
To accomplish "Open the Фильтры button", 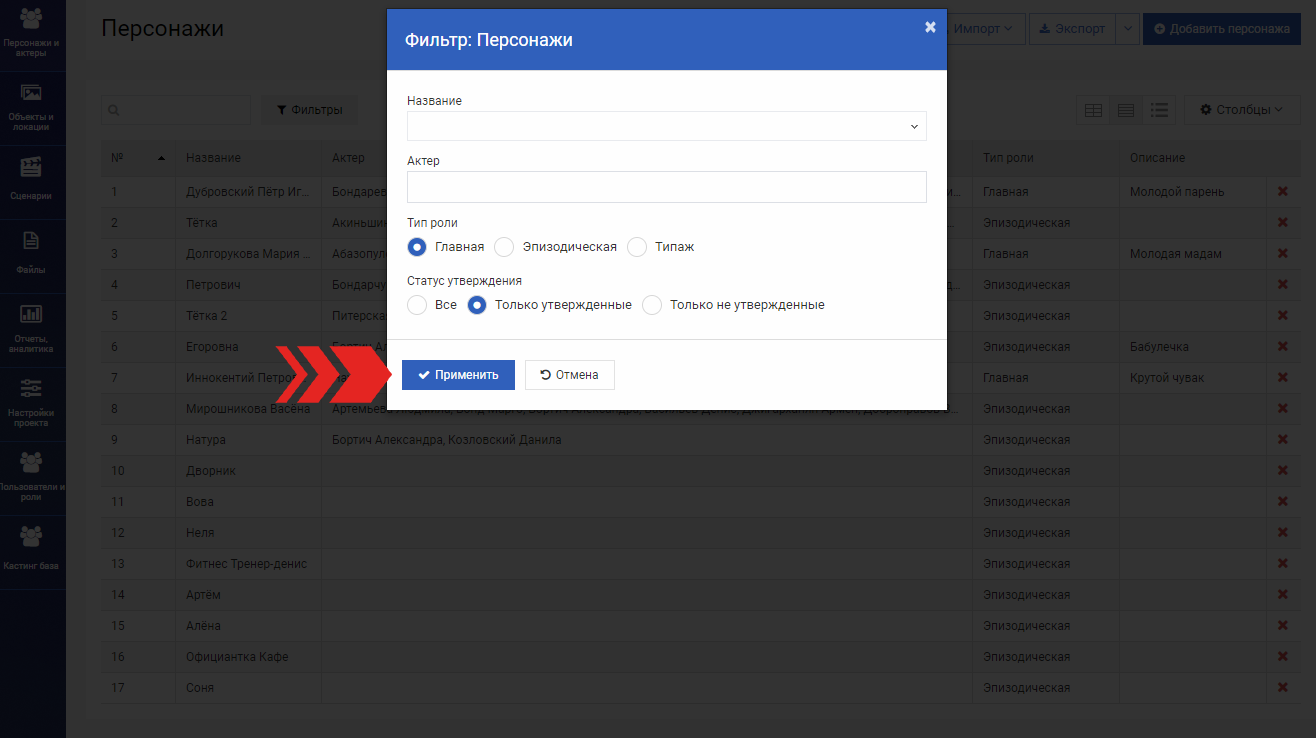I will tap(310, 110).
